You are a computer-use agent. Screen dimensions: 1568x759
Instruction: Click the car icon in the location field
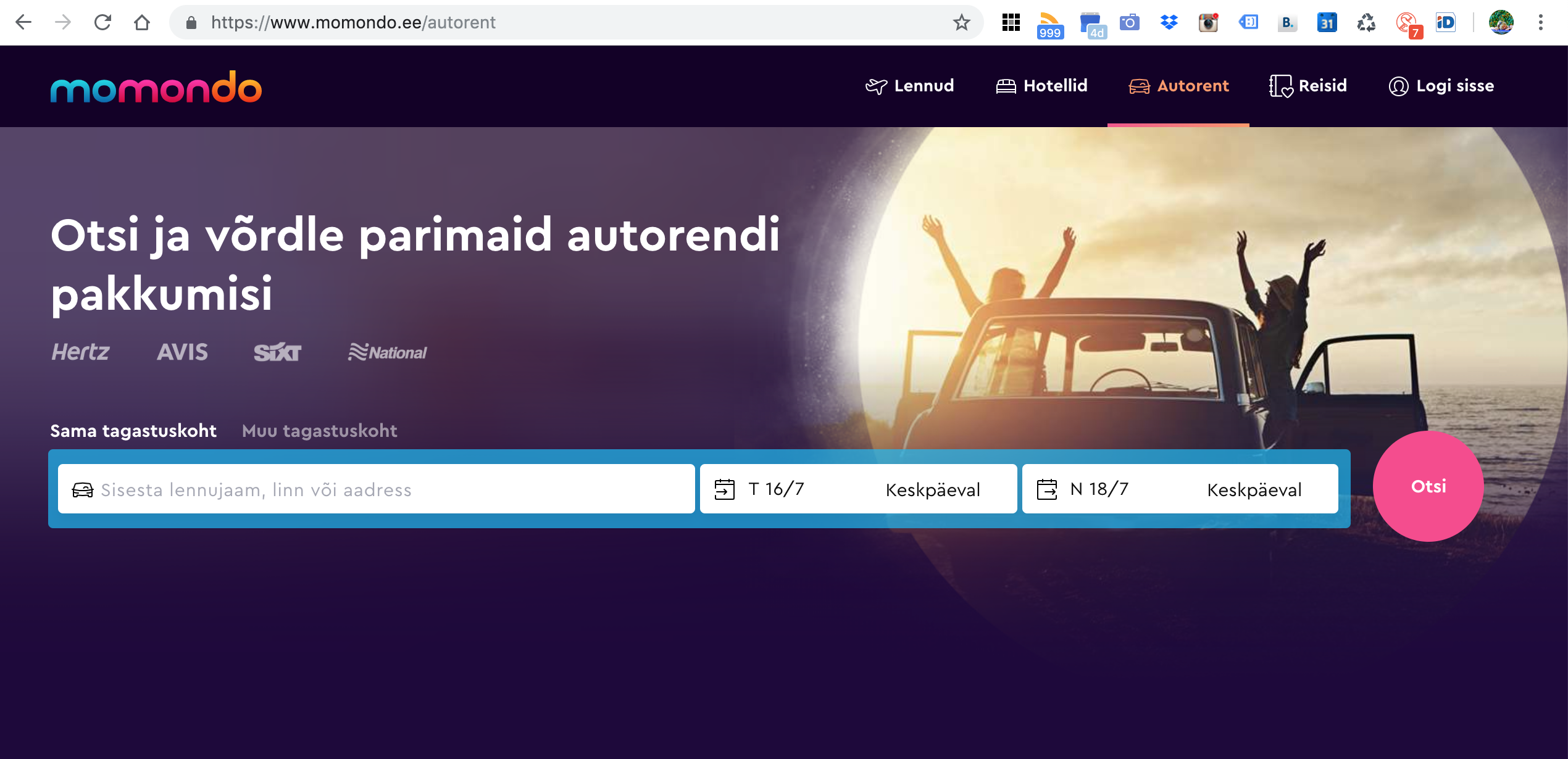pos(83,490)
